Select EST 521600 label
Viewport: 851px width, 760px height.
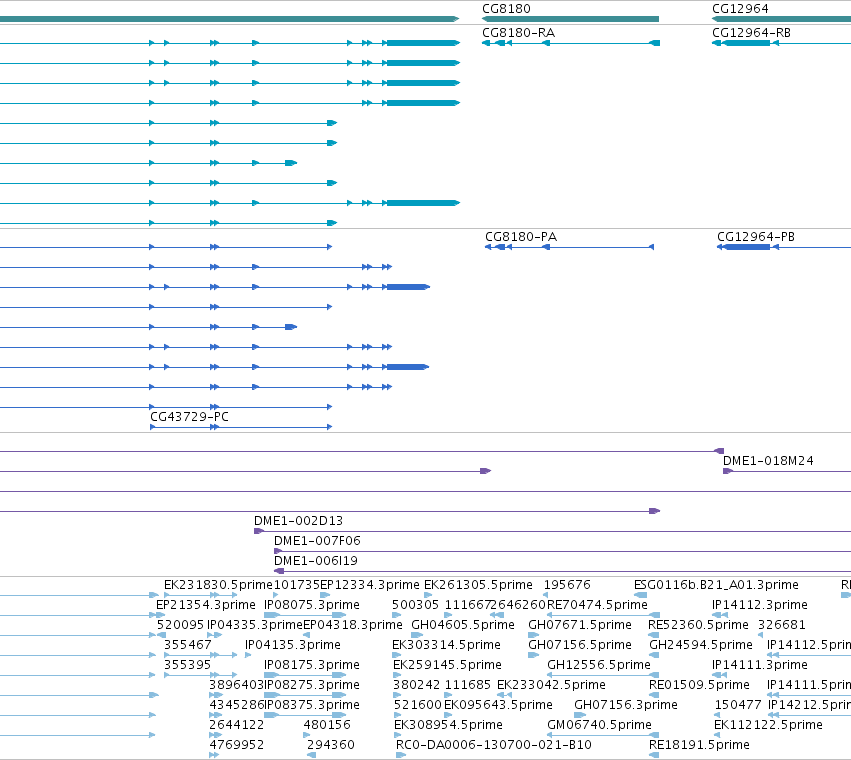click(x=417, y=706)
